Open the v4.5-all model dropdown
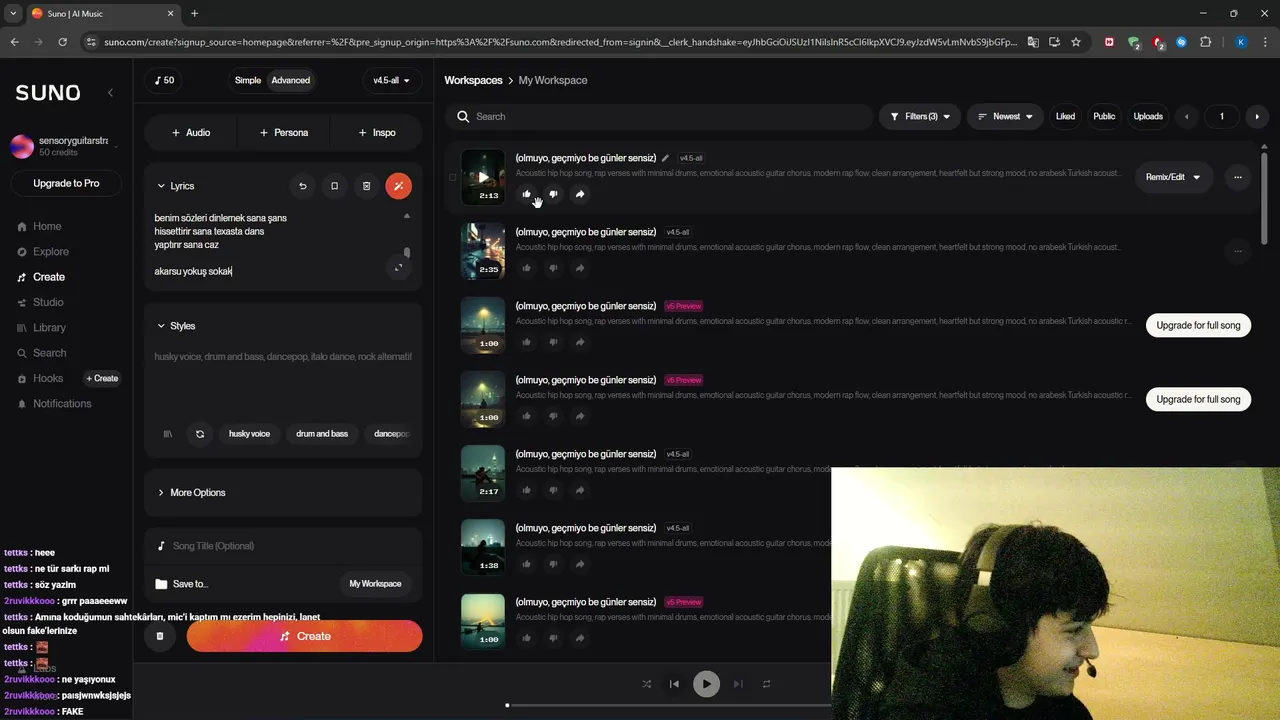 click(x=392, y=80)
